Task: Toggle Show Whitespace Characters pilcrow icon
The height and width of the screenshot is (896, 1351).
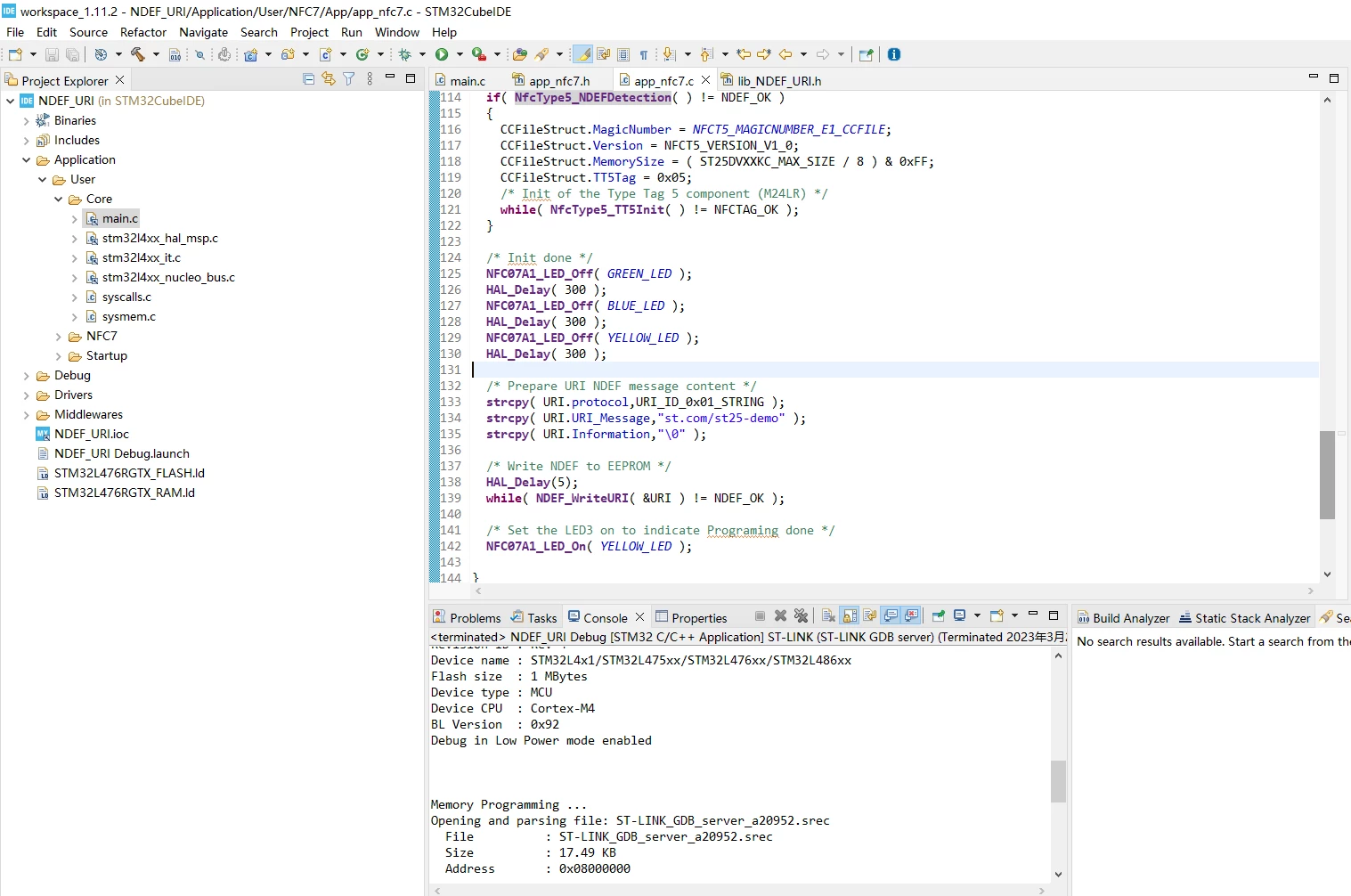Action: pyautogui.click(x=644, y=54)
